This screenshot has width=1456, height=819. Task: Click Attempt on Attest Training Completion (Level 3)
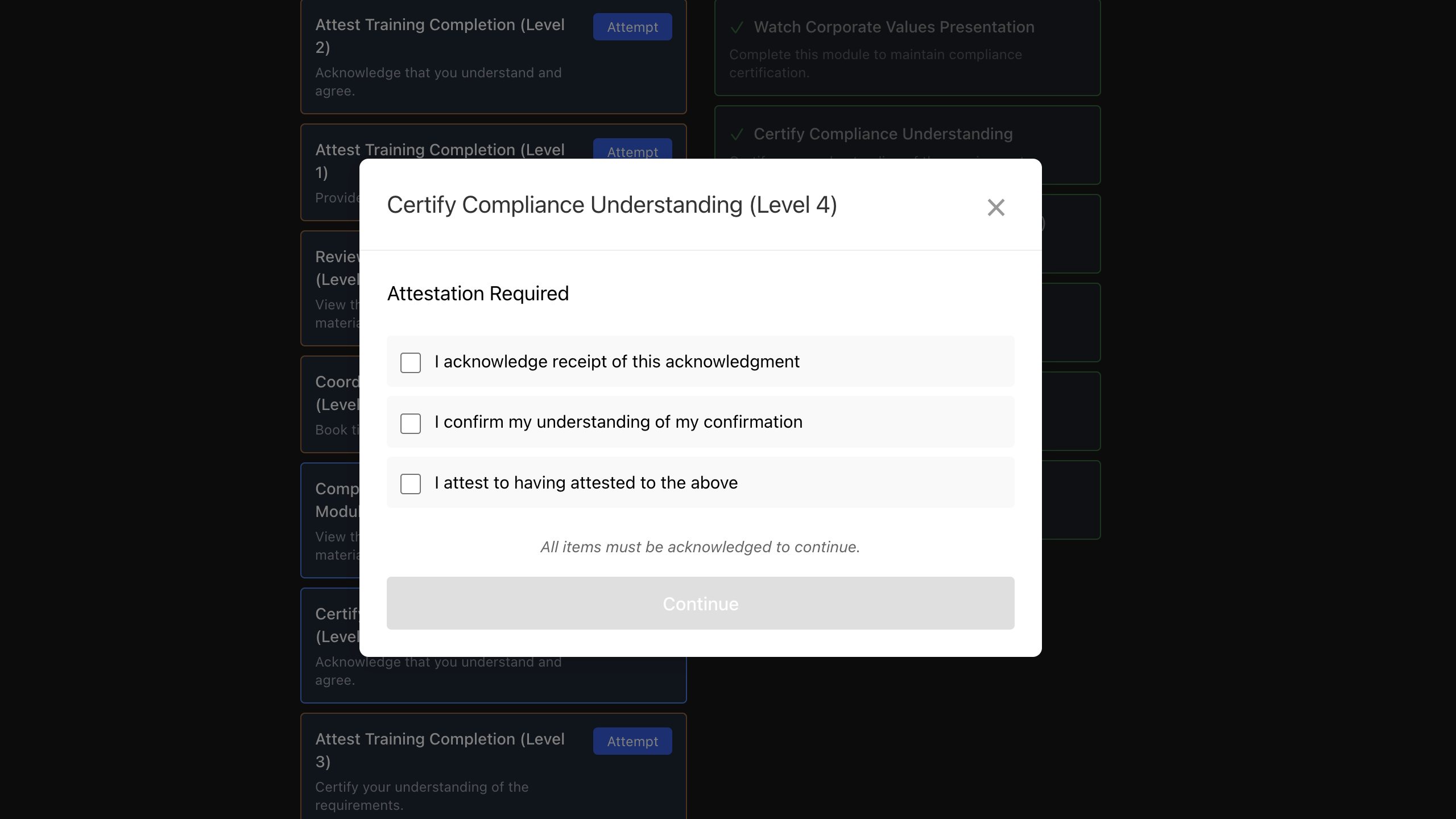click(632, 741)
